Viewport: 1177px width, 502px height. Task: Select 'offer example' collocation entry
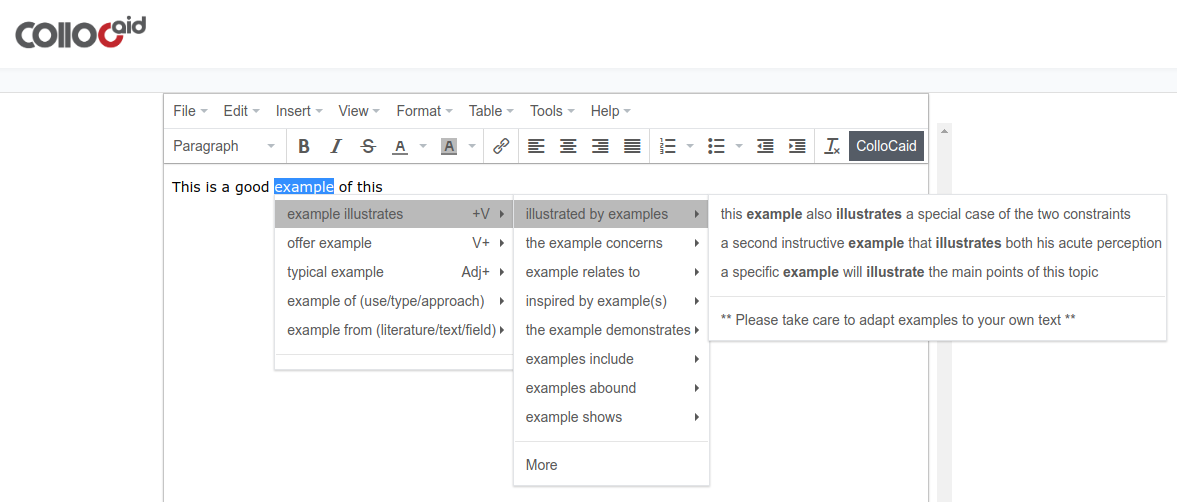(394, 243)
